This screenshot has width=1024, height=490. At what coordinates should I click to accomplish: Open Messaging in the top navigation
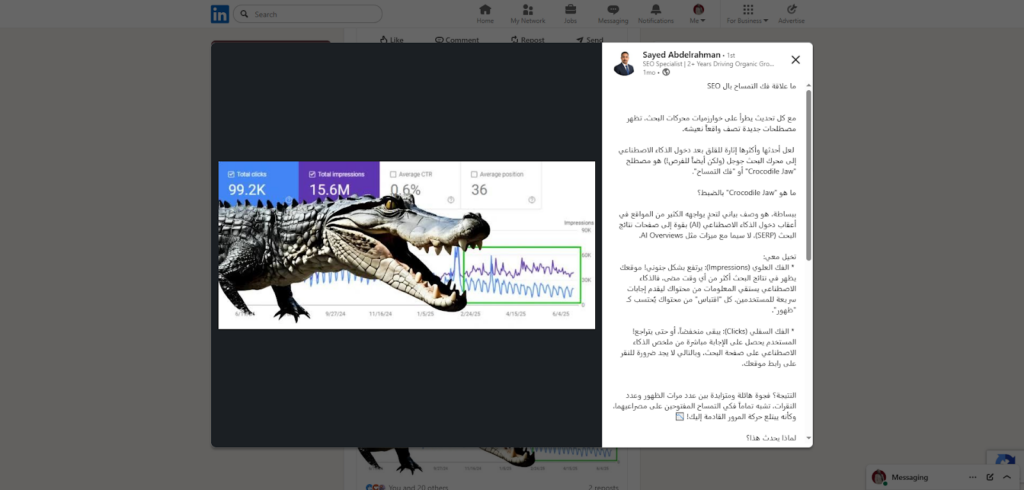pyautogui.click(x=612, y=13)
